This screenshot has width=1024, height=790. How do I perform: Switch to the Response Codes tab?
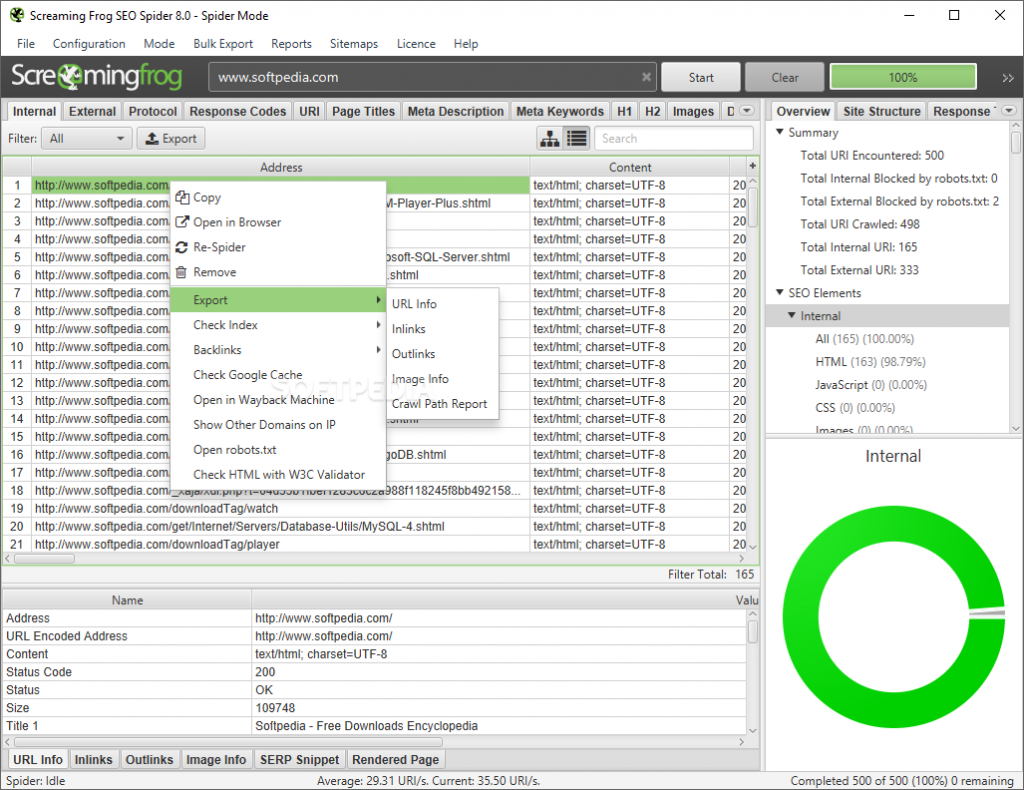[x=238, y=112]
